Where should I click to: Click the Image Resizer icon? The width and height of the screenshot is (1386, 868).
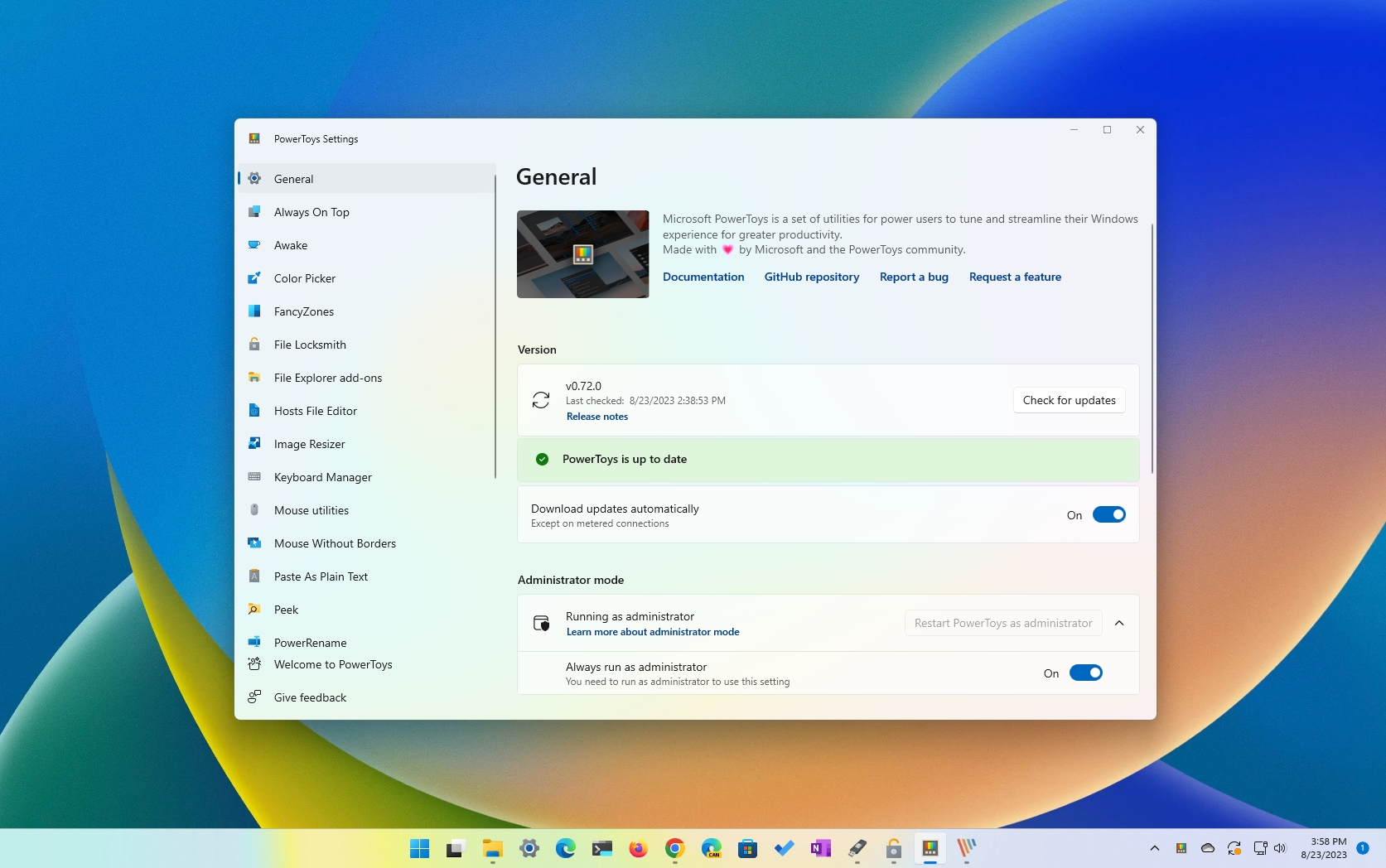pos(254,444)
